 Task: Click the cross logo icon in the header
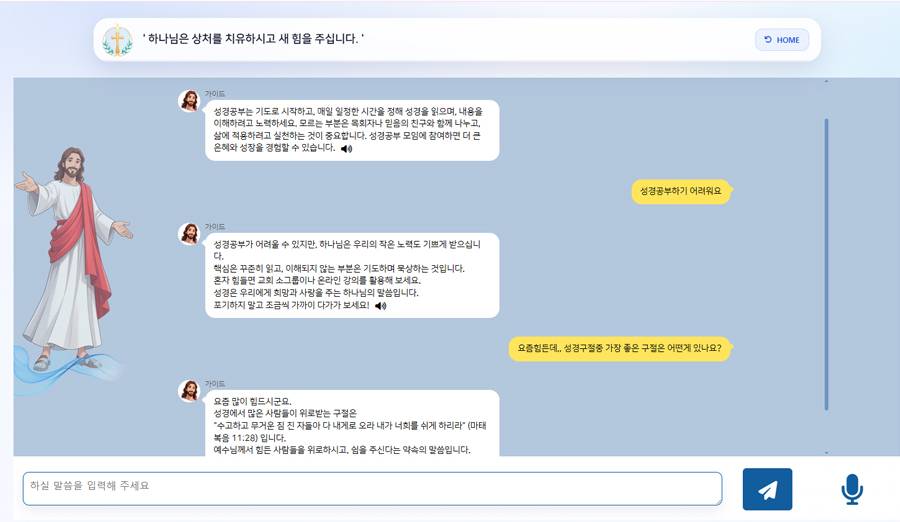(x=117, y=40)
